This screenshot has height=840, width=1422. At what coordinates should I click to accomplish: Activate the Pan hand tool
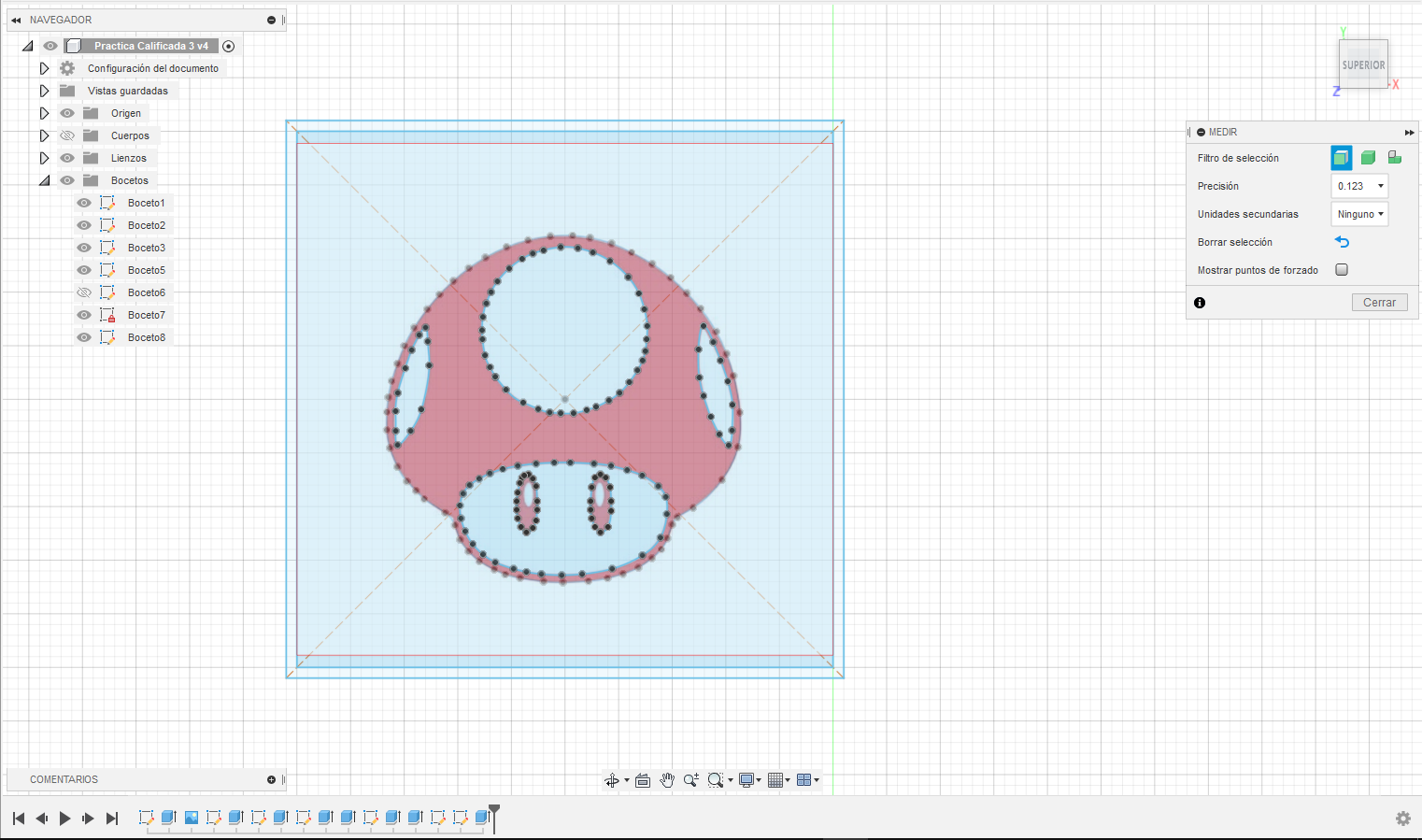click(667, 780)
